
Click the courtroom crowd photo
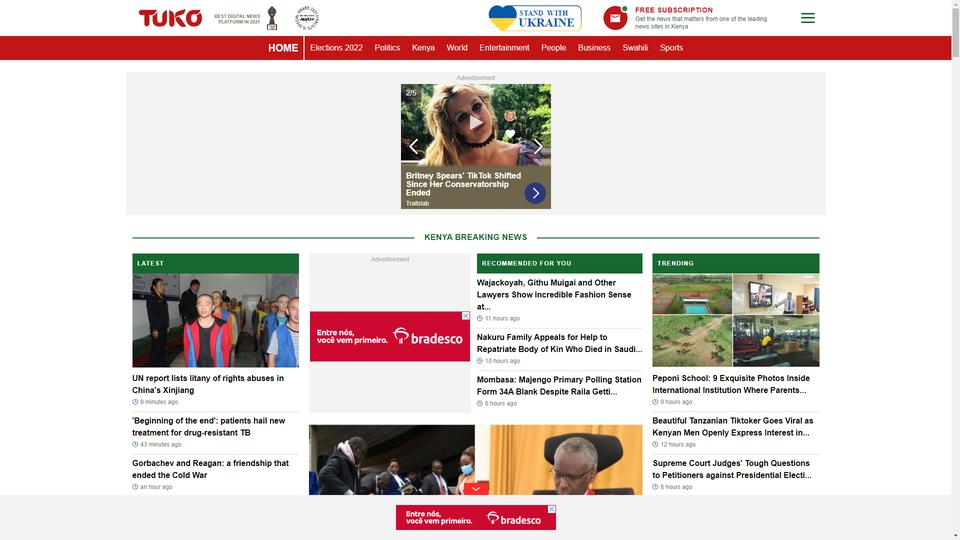pyautogui.click(x=392, y=460)
